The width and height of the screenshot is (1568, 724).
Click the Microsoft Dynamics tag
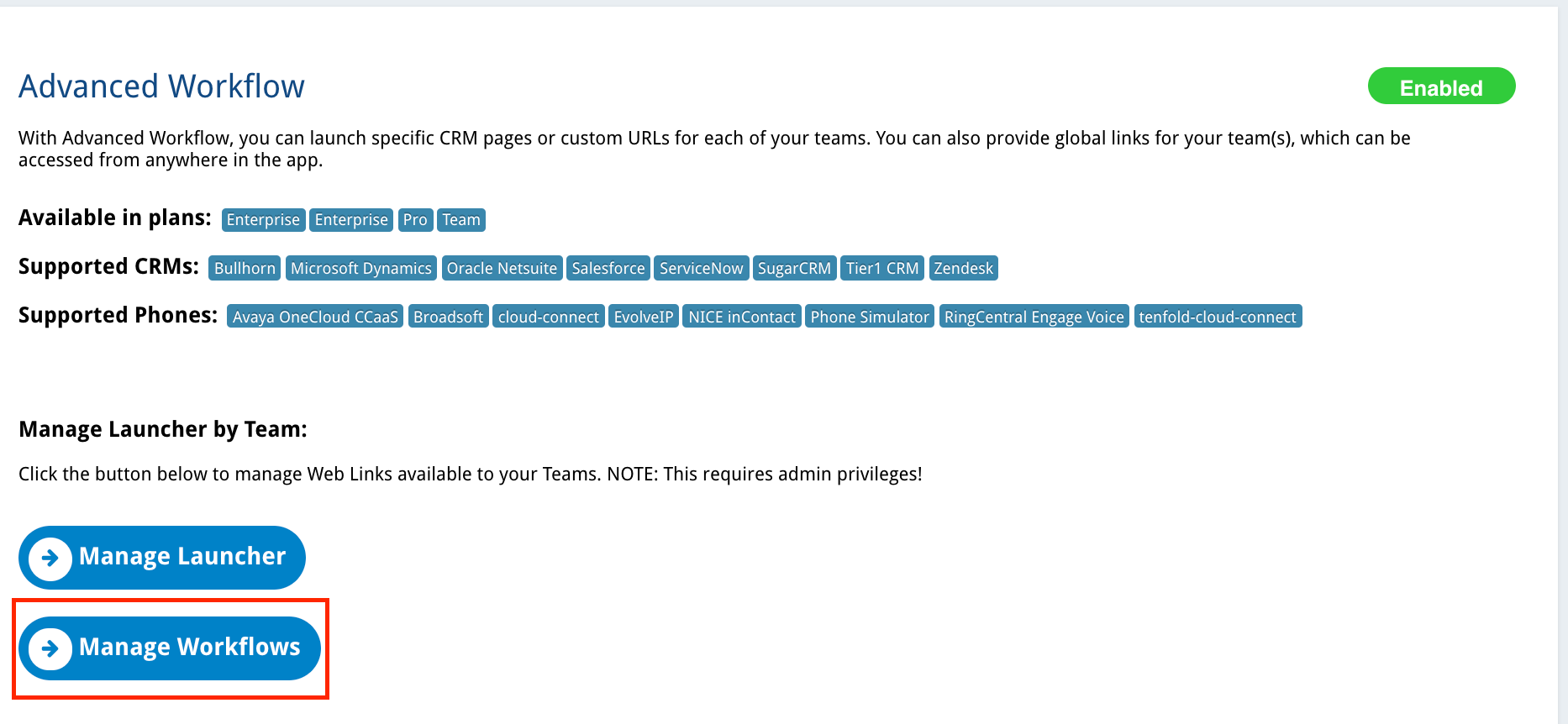coord(361,269)
